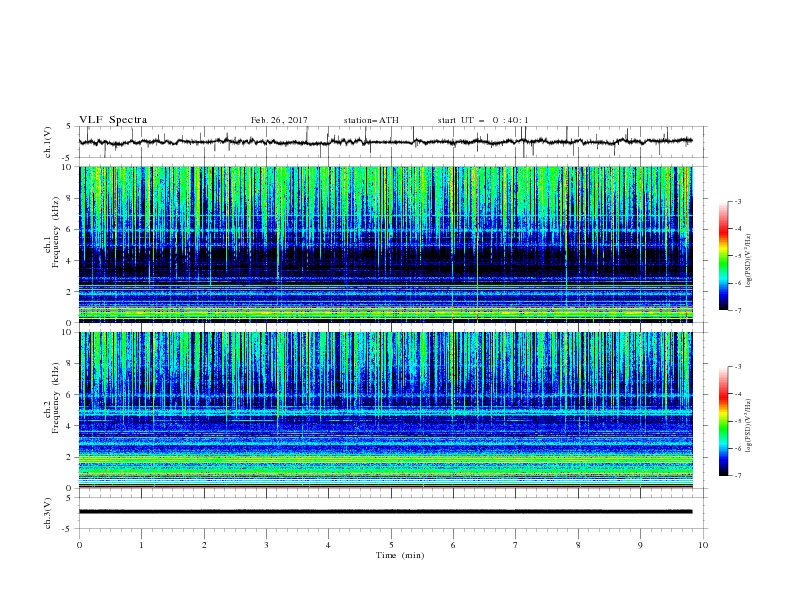
Task: Click the "6" tick on the time axis
Action: click(x=453, y=545)
